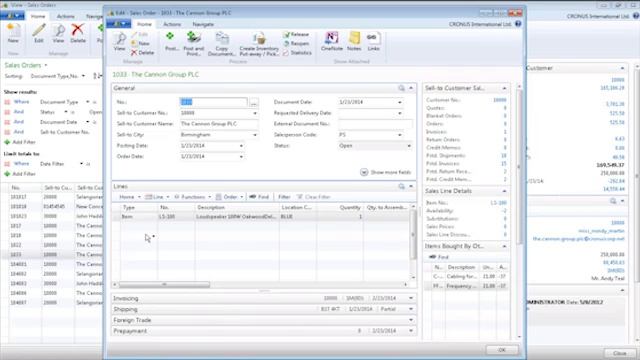Click red Delete icon in Sales Orders window
Viewport: 640px width, 360px height.
[x=78, y=33]
